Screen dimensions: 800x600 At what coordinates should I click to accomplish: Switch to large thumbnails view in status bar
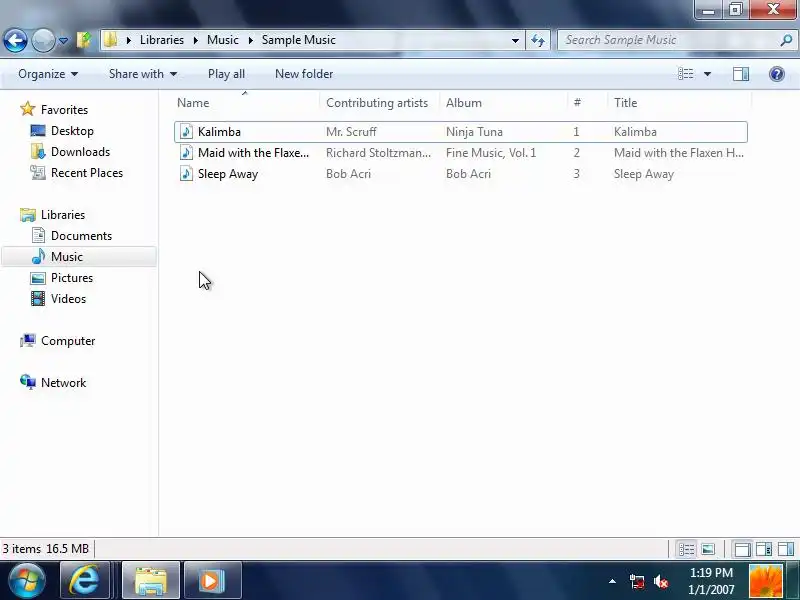[x=708, y=549]
